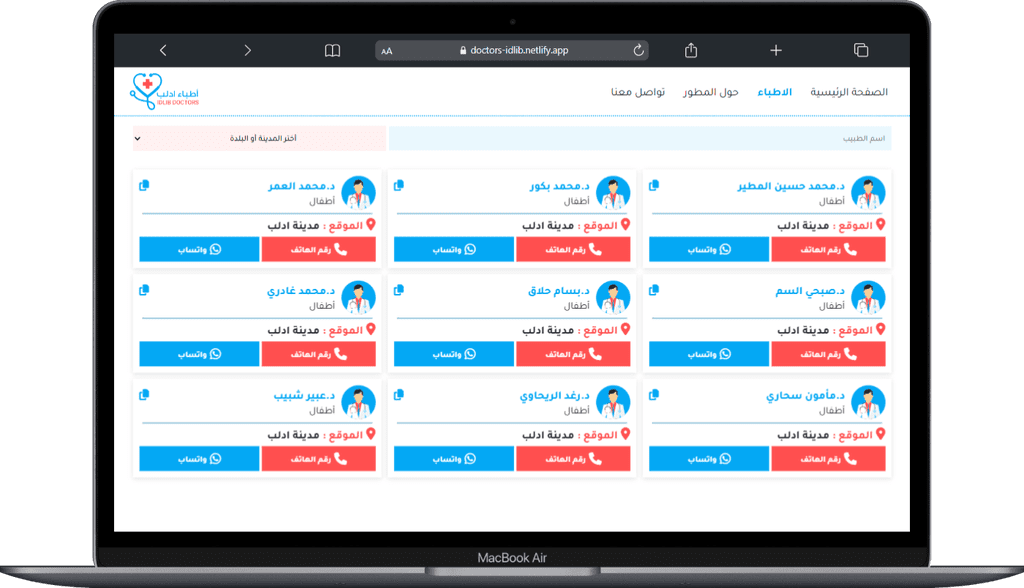Click the location pin on د.صبحي السم card
1024x588 pixels.
880,329
